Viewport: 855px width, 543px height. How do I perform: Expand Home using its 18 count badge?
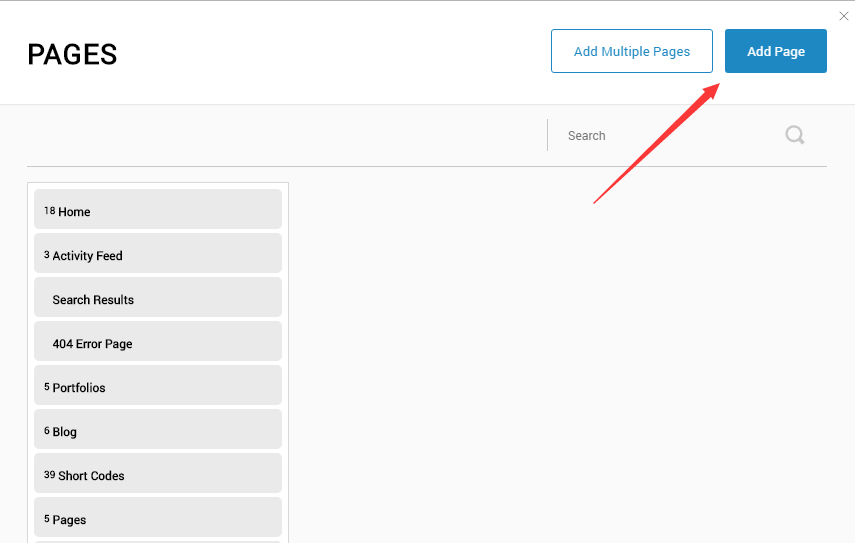click(x=49, y=211)
